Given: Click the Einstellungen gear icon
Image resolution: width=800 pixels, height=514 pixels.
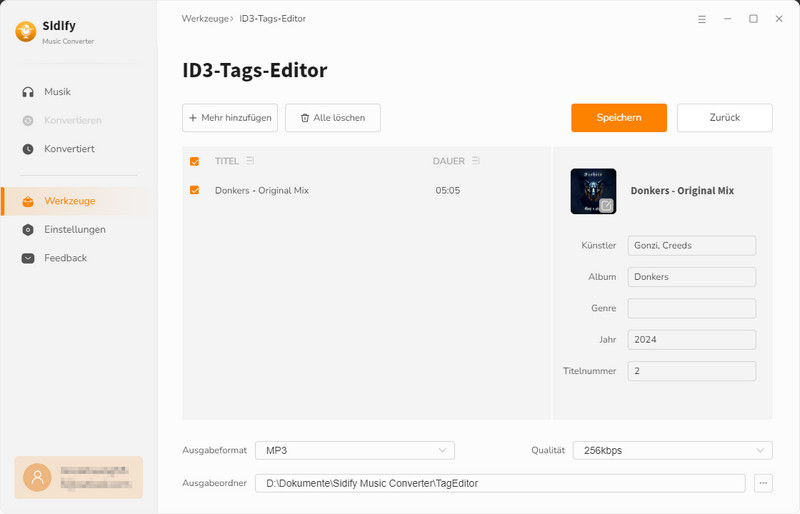Looking at the screenshot, I should pyautogui.click(x=28, y=230).
